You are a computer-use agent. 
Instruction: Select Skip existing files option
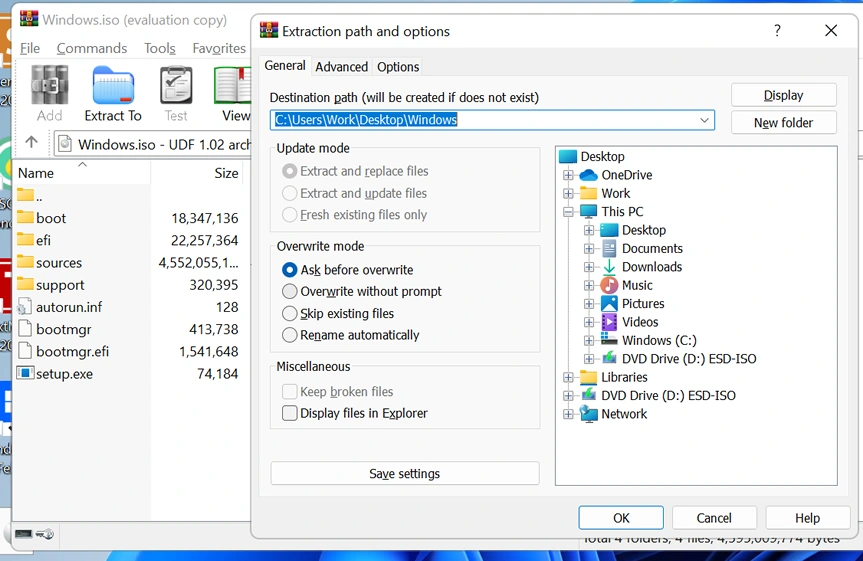[x=290, y=313]
